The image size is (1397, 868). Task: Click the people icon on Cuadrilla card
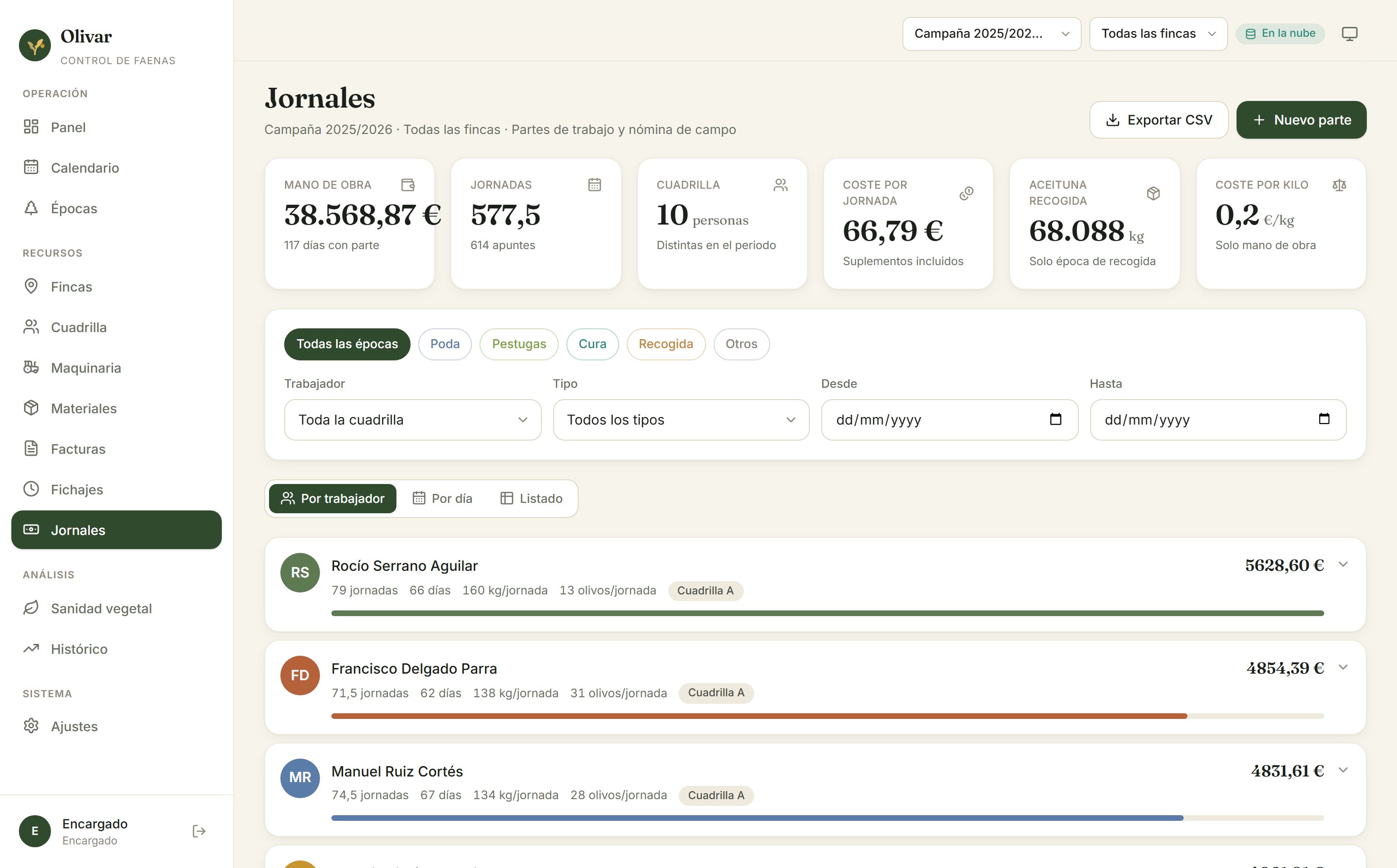pyautogui.click(x=780, y=185)
